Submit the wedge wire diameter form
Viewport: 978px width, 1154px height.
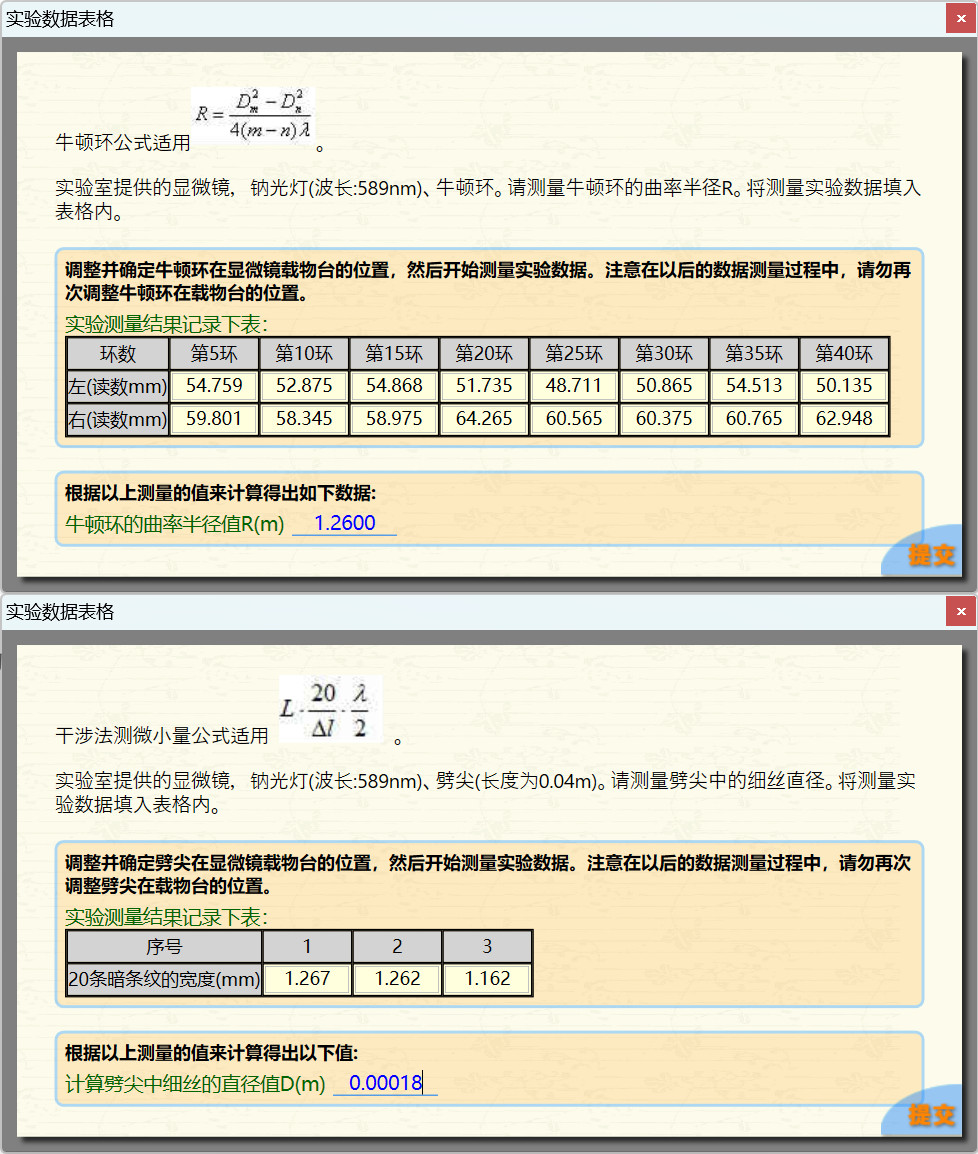coord(931,1114)
